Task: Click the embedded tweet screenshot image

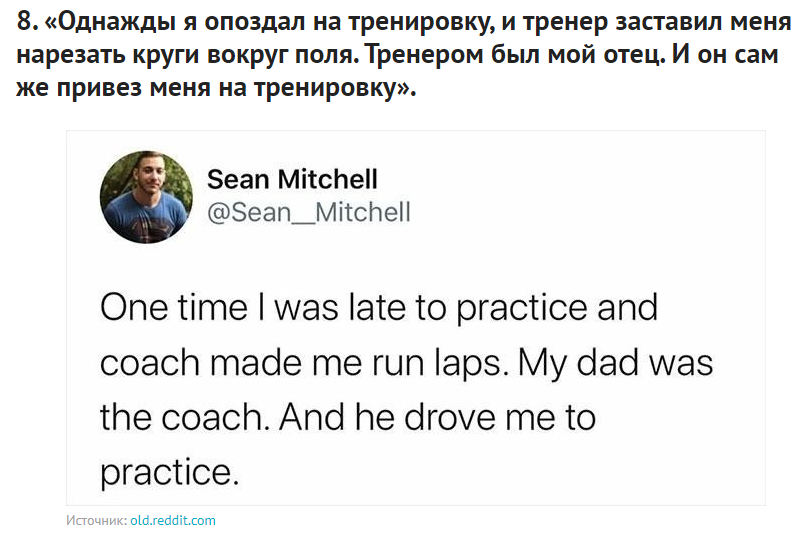Action: coord(416,318)
